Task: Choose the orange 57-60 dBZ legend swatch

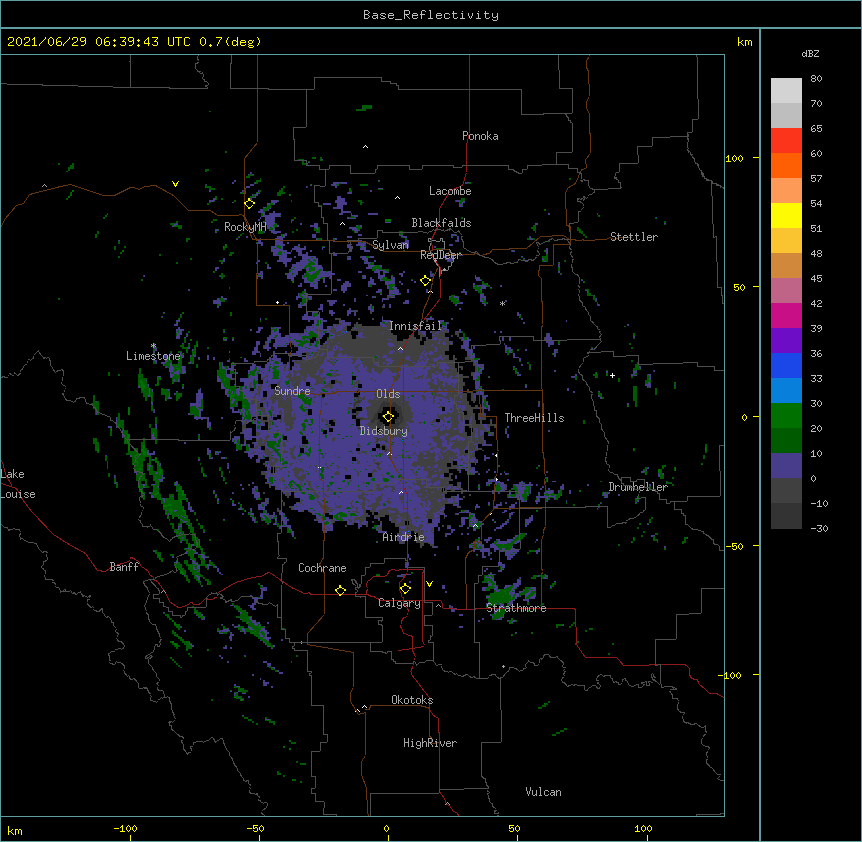Action: [786, 165]
